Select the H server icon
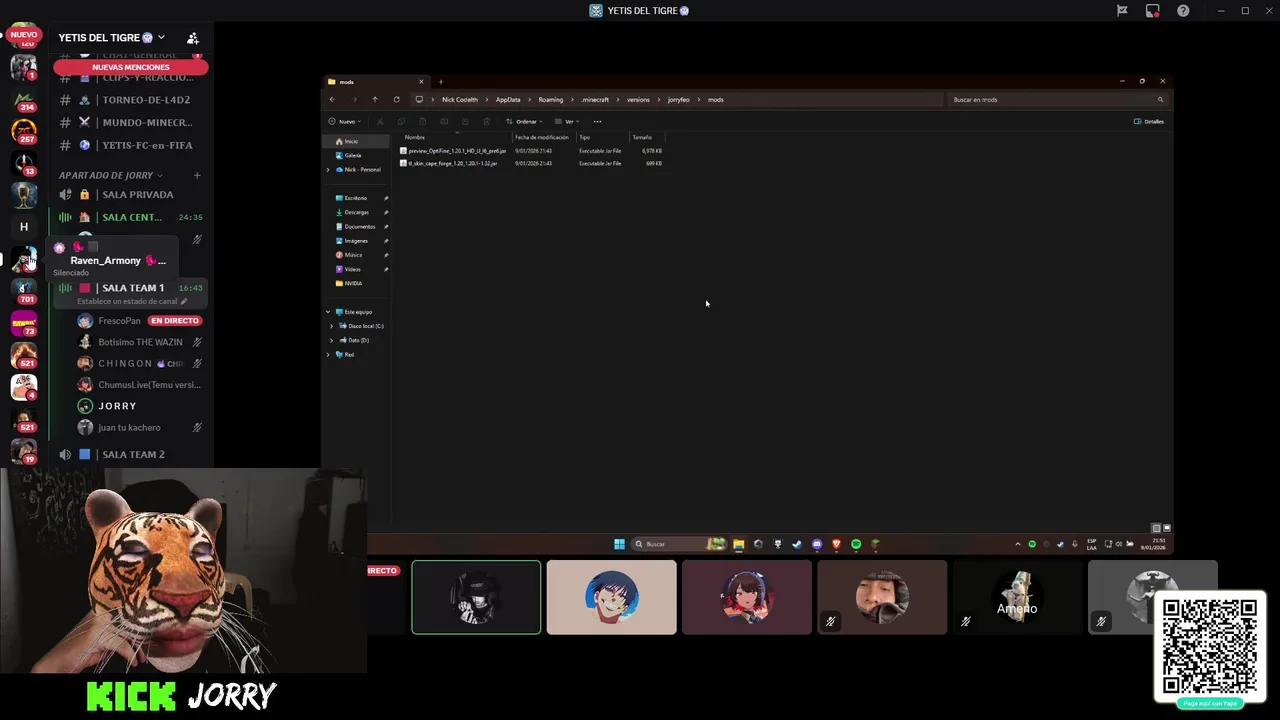This screenshot has height=720, width=1280. click(24, 227)
